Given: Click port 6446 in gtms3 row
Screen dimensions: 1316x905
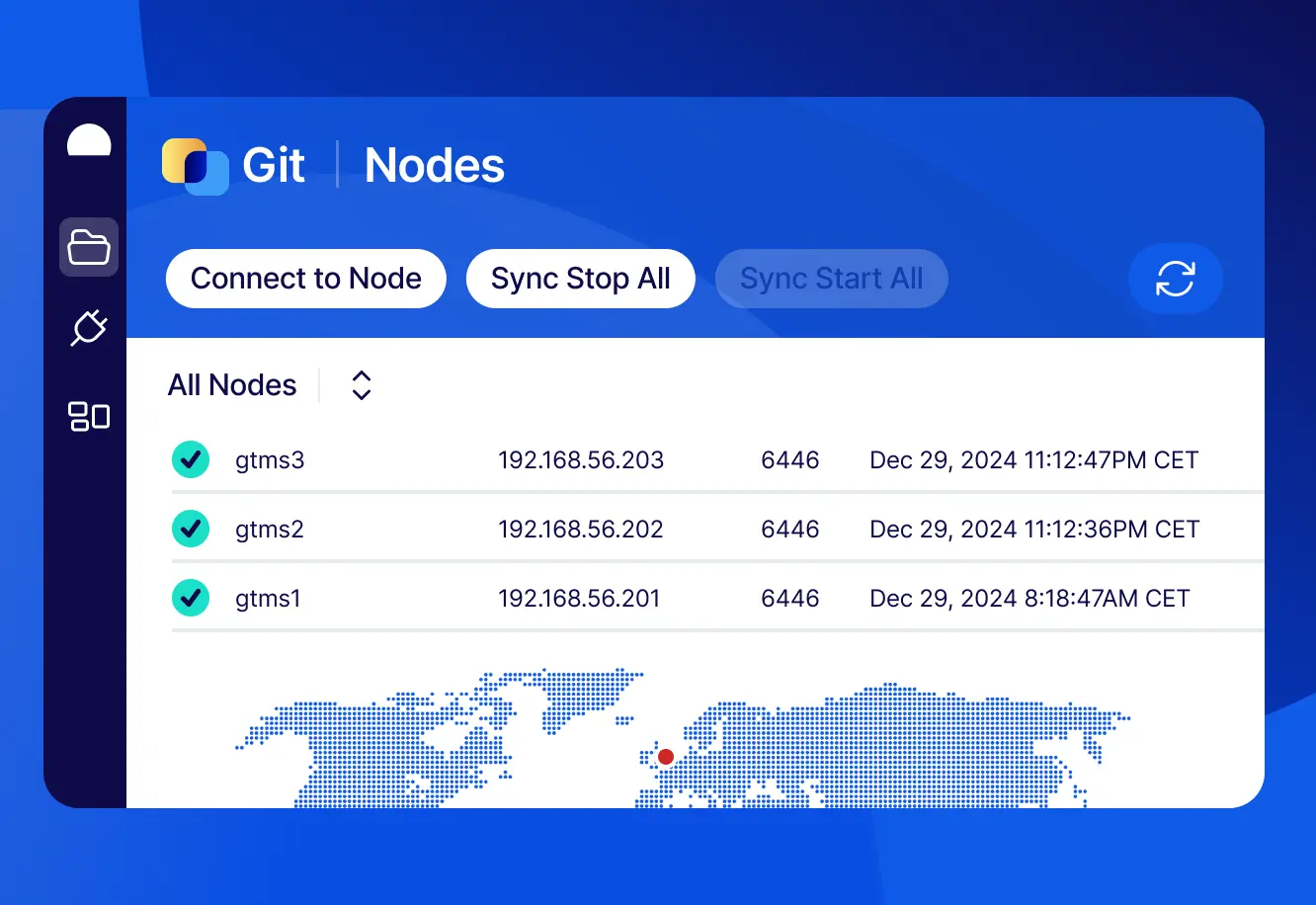Looking at the screenshot, I should tap(790, 459).
